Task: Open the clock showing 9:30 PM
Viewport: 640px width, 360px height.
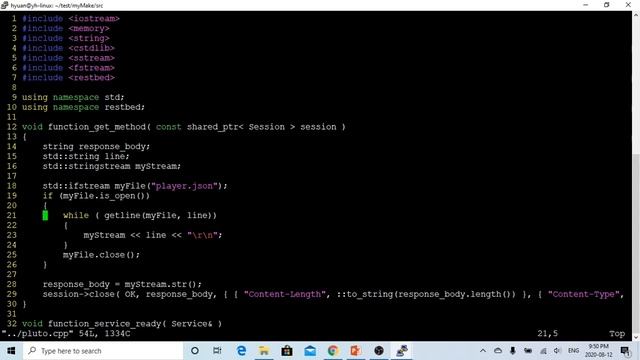Action: coord(598,351)
